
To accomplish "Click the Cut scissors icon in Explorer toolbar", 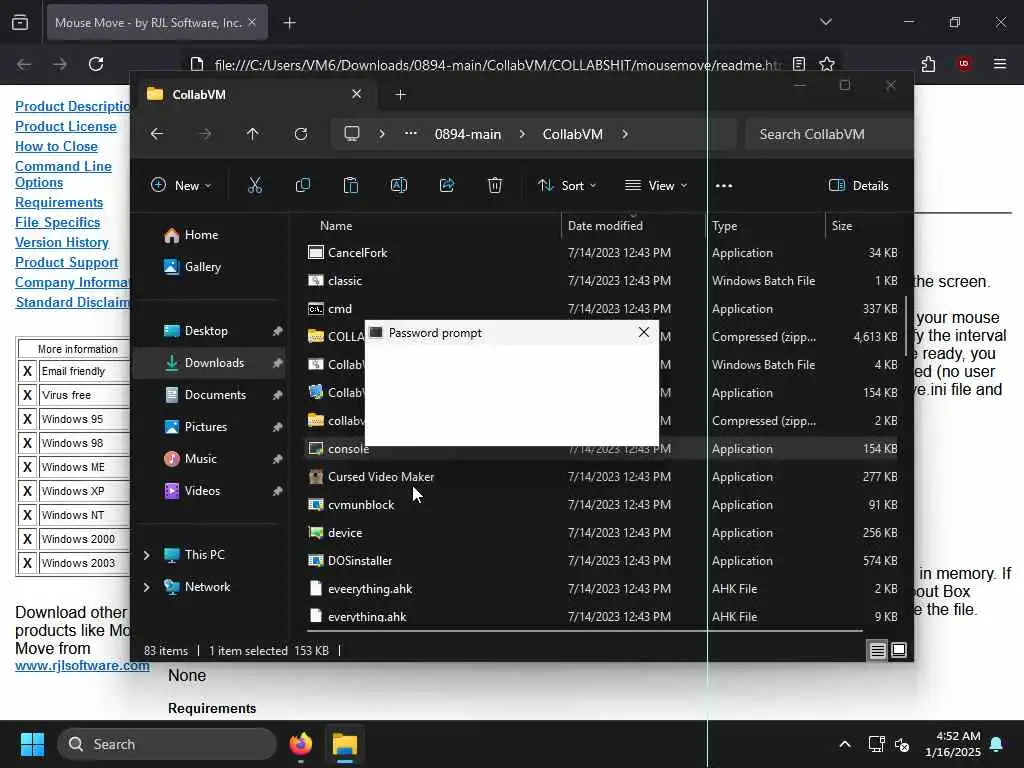I will (255, 185).
